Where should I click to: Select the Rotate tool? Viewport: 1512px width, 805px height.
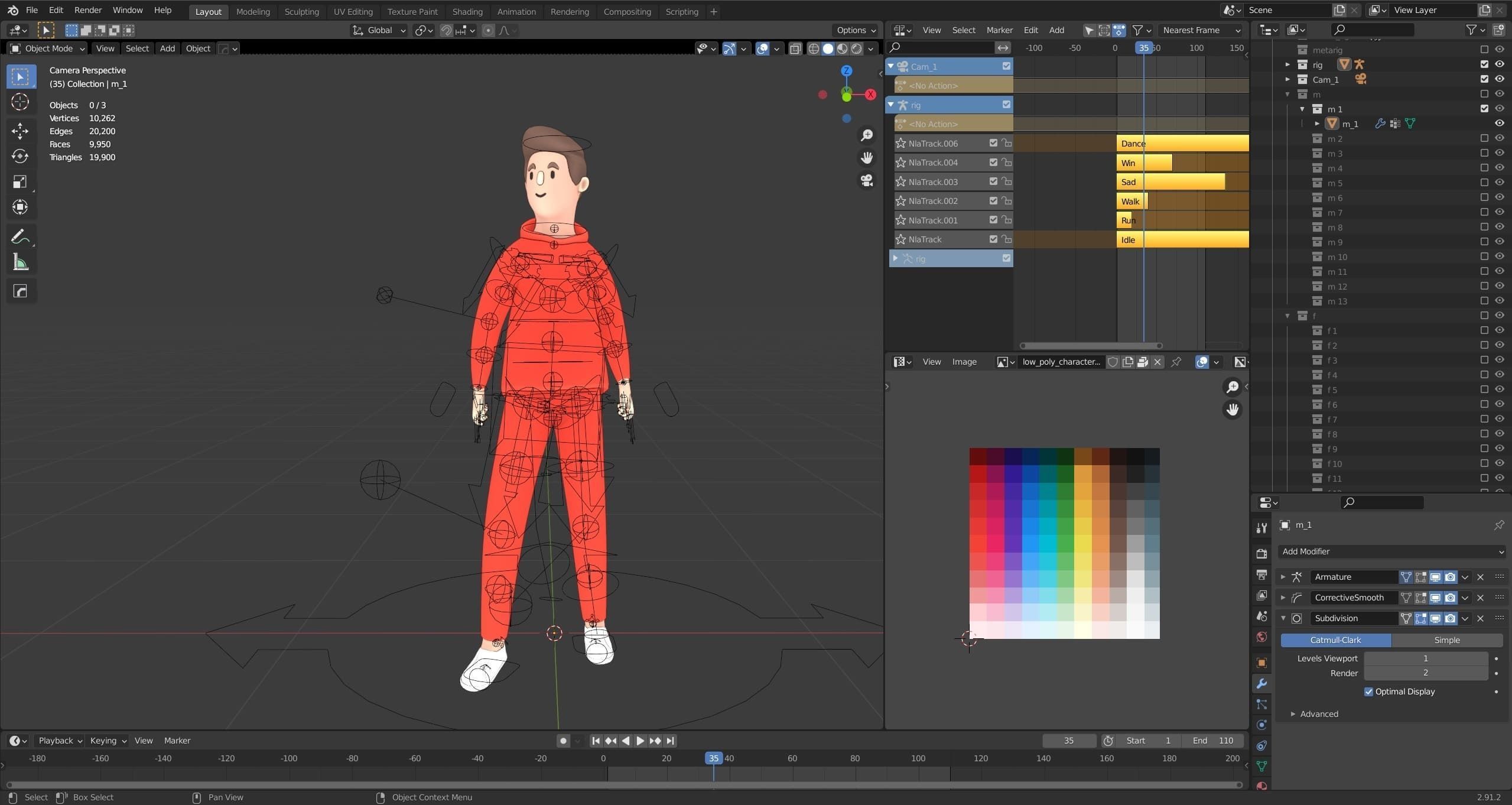pos(20,156)
